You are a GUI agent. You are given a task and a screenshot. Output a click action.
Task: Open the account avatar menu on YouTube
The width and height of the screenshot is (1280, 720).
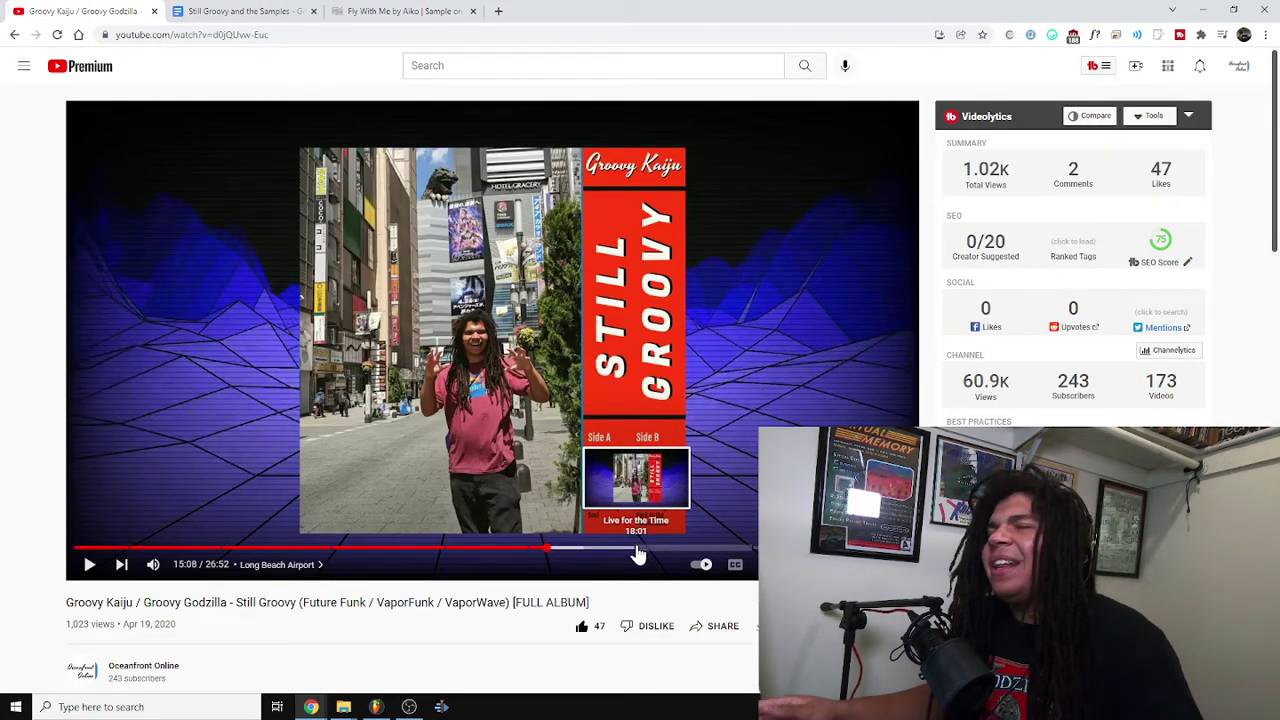(x=1239, y=66)
